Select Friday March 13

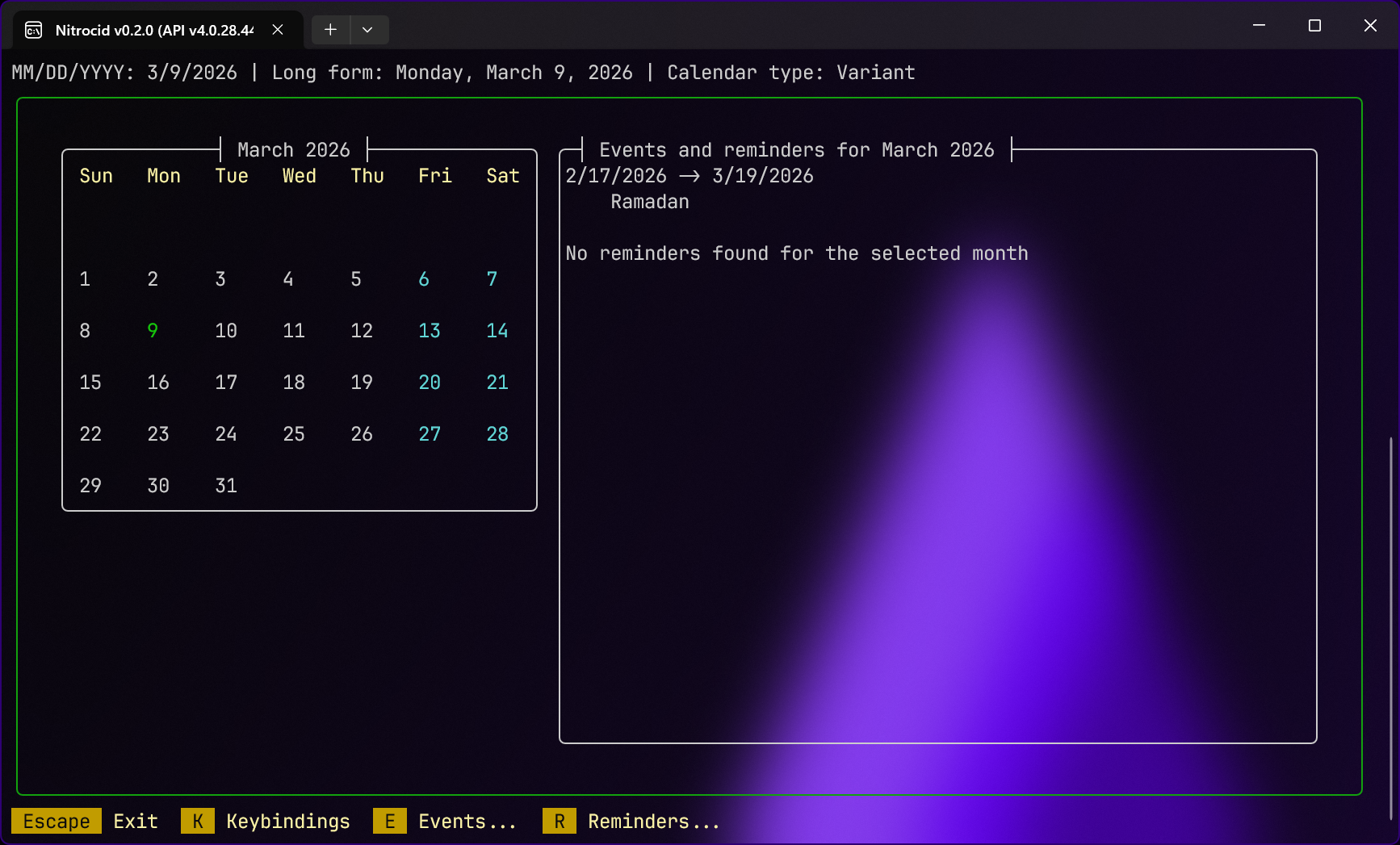coord(430,331)
